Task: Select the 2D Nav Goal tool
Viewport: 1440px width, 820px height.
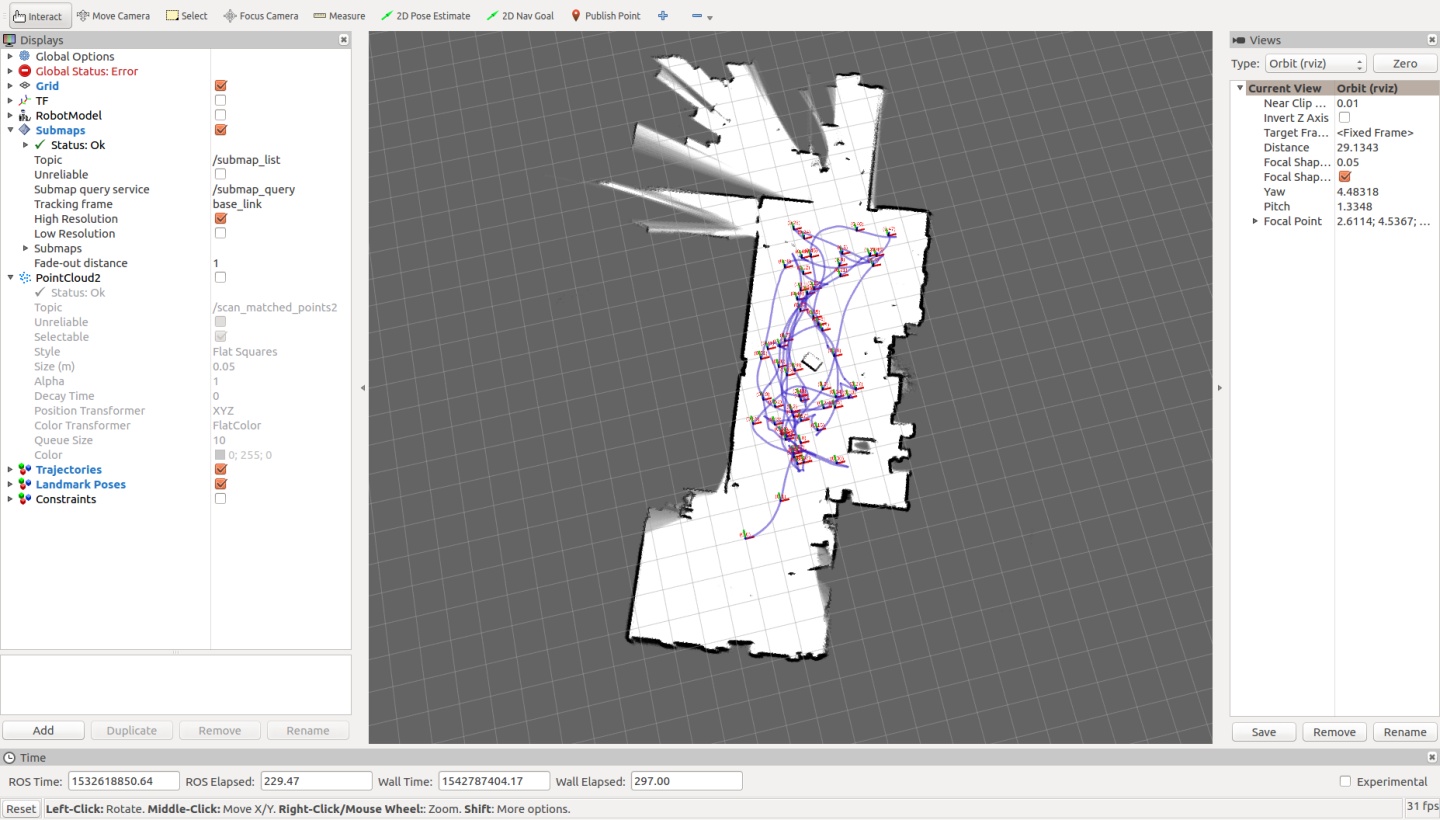Action: click(x=520, y=16)
